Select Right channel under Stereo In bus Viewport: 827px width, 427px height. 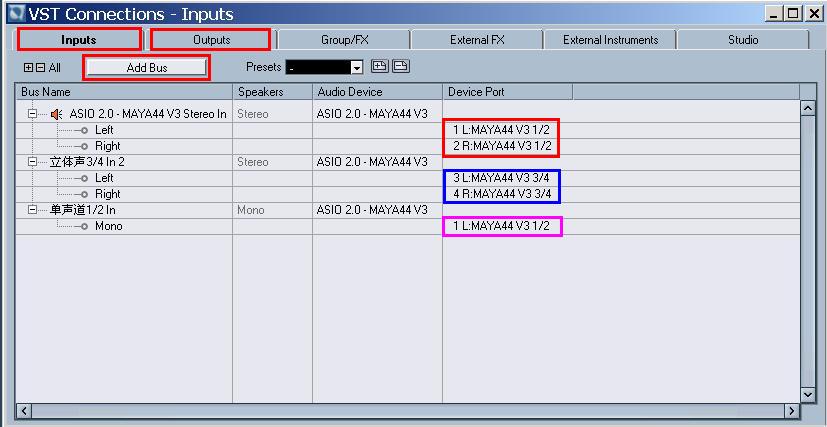point(108,146)
